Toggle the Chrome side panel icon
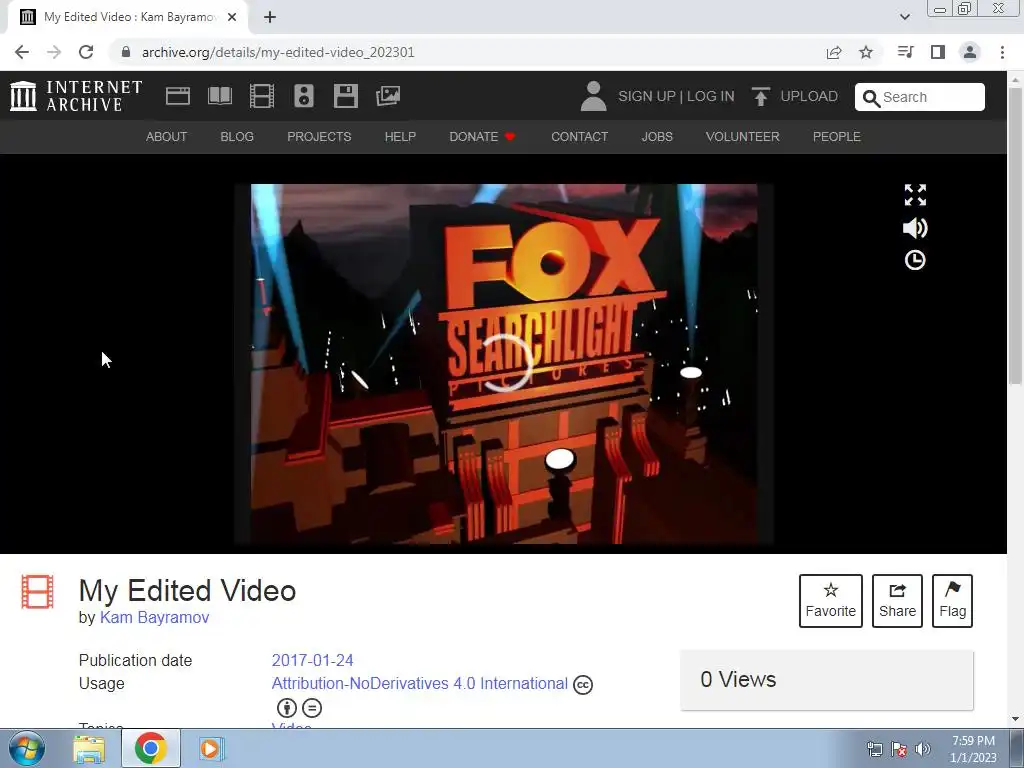Screen dimensions: 1024x768 938,52
